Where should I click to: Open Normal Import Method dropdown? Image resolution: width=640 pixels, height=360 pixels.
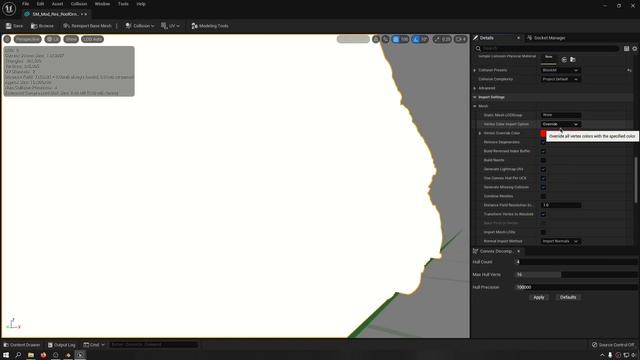pos(560,241)
